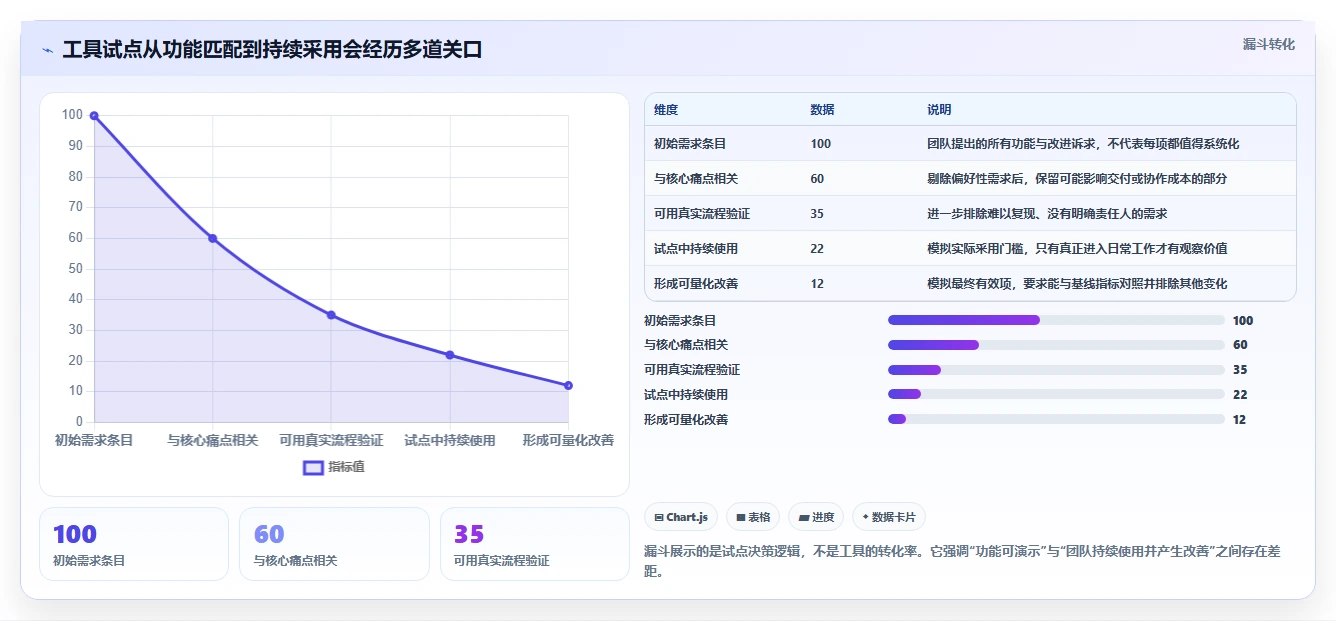Click progress list label 初始需求条目
Image resolution: width=1336 pixels, height=621 pixels.
(x=680, y=321)
